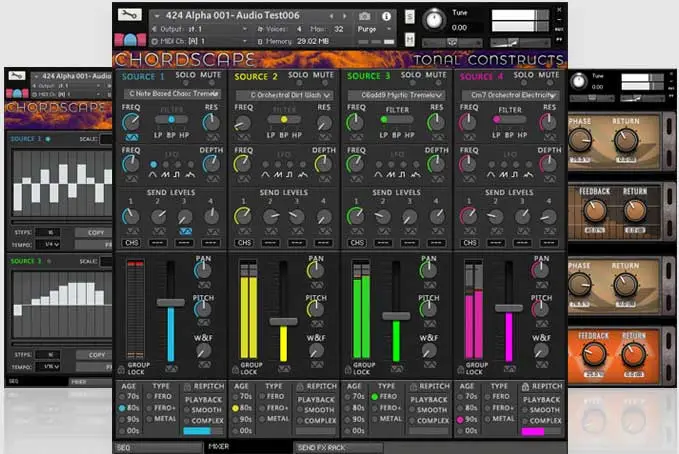Click COPY button for Source 1 sequencer

pos(96,233)
